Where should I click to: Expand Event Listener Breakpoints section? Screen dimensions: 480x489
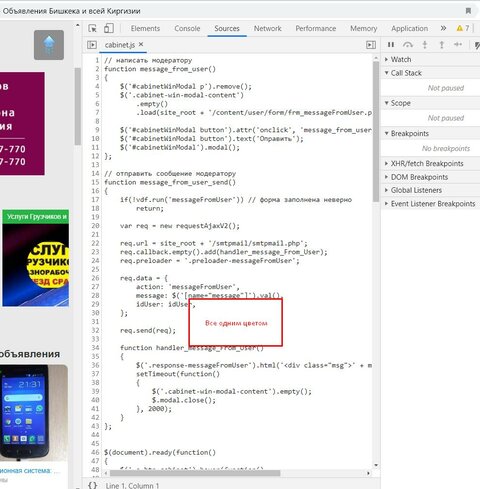click(430, 204)
